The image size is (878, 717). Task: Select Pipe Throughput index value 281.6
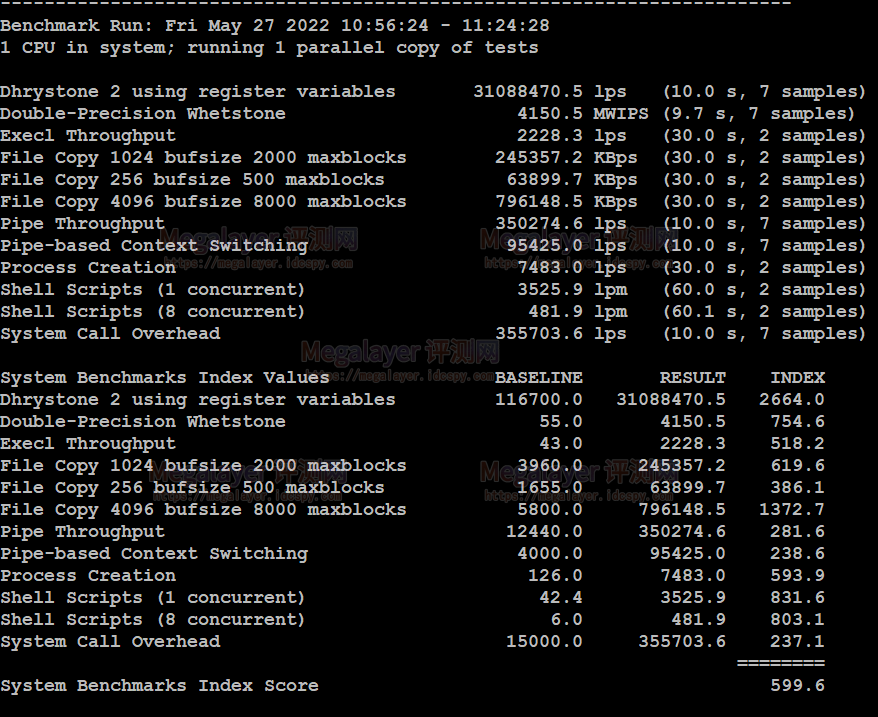pyautogui.click(x=797, y=532)
